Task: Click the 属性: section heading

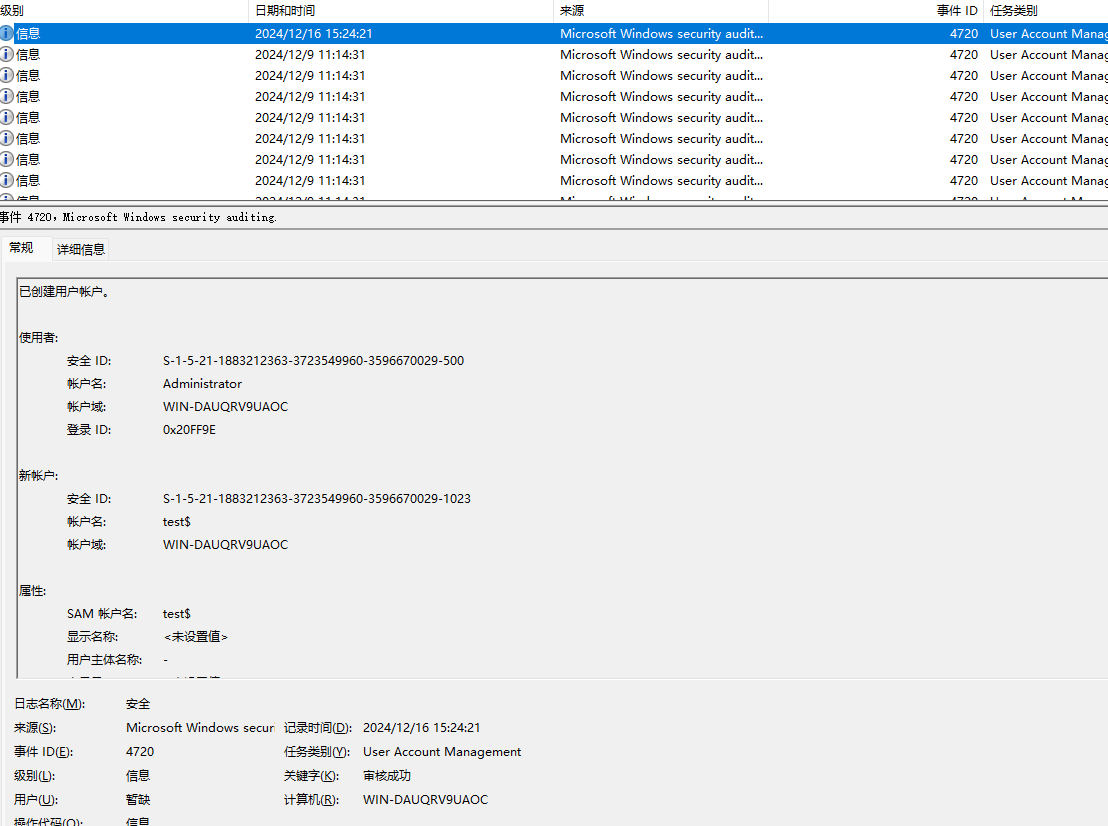Action: (33, 591)
